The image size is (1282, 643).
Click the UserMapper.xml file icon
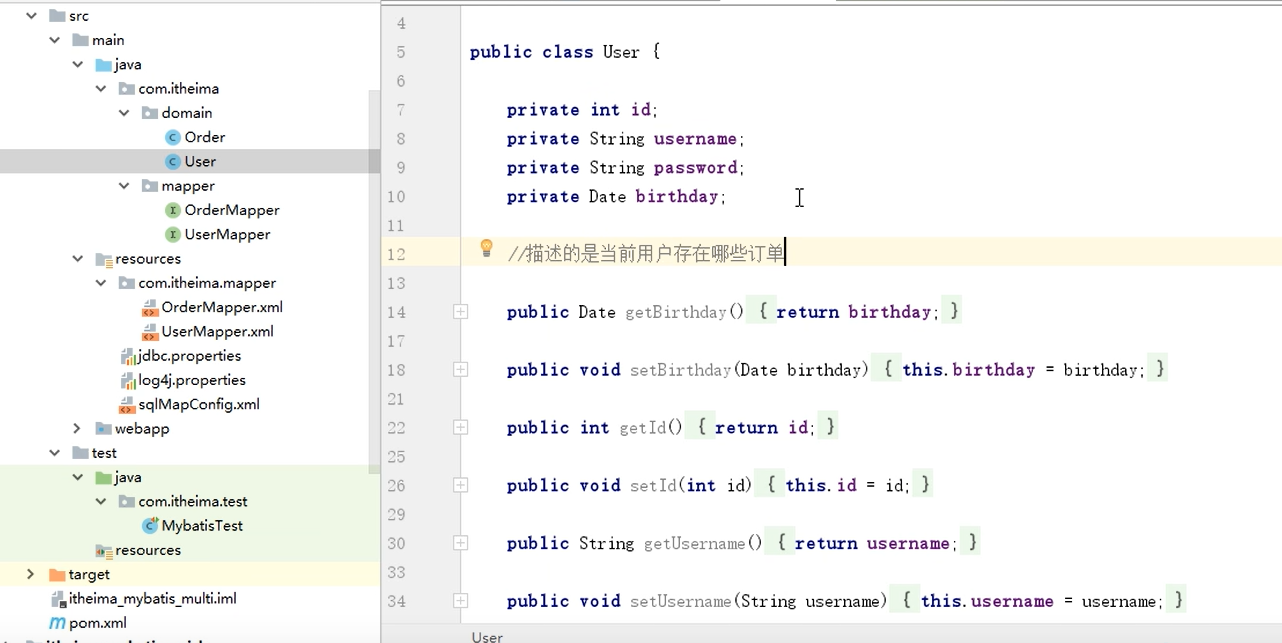tap(148, 331)
